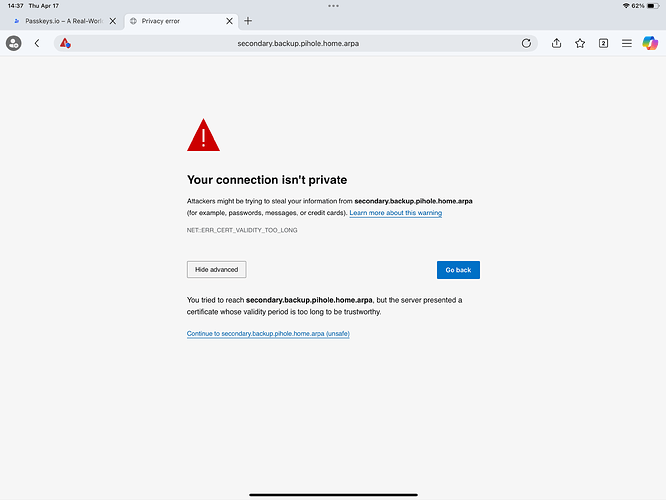666x500 pixels.
Task: Reload the page with the refresh icon
Action: (x=526, y=43)
